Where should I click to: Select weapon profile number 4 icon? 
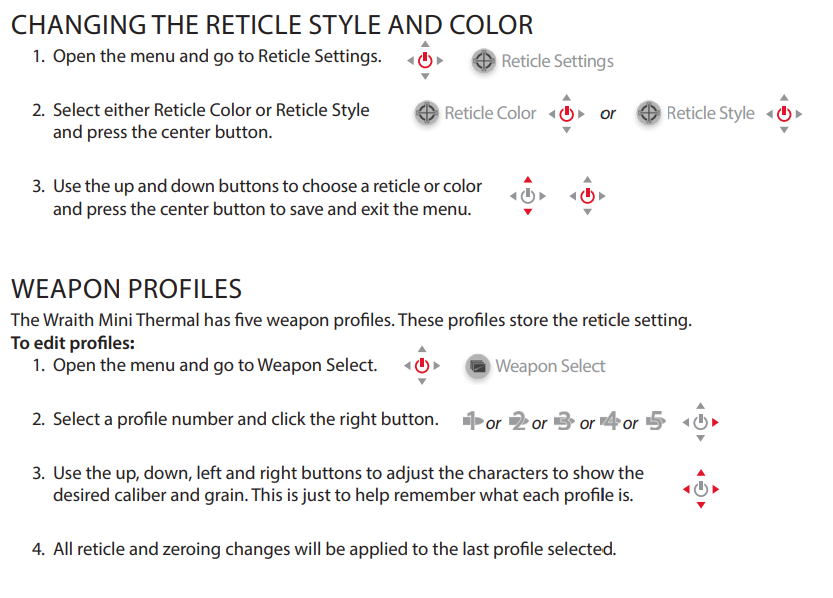(x=610, y=421)
